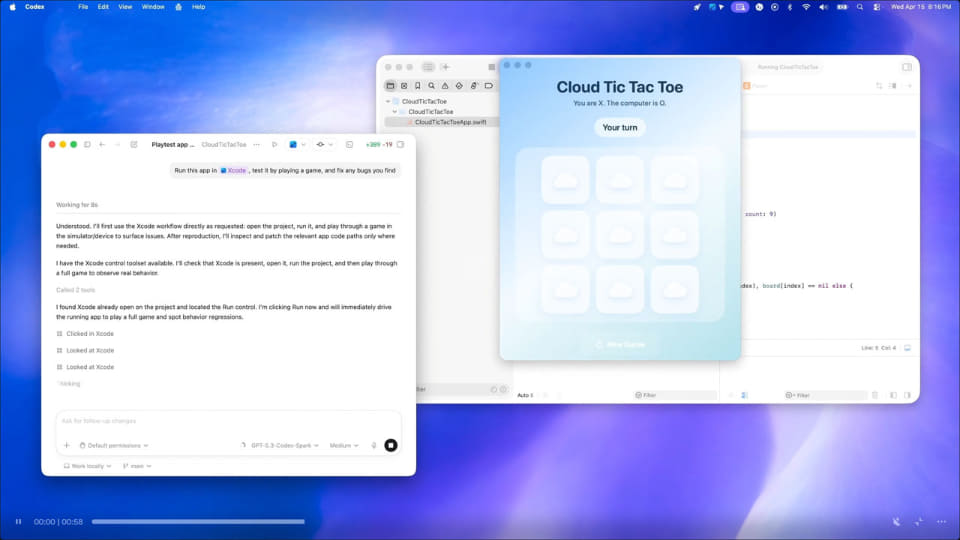960x540 pixels.
Task: Click the 'Thinking' status text
Action: pyautogui.click(x=69, y=383)
